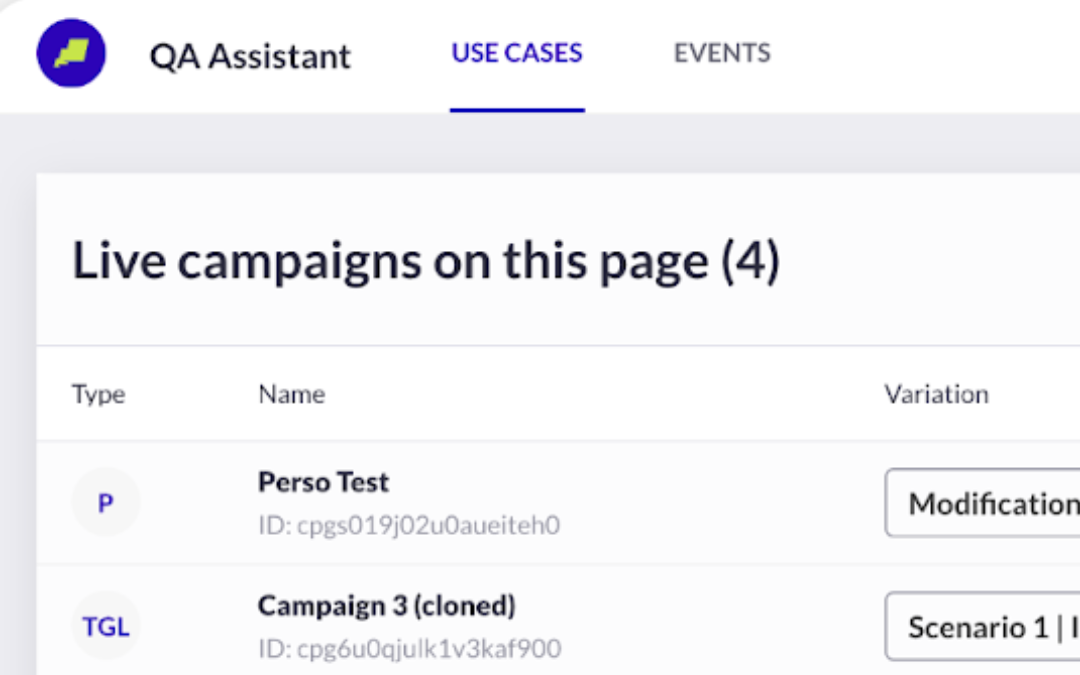Click the P type badge for Perso Test
The height and width of the screenshot is (675, 1080).
click(105, 502)
